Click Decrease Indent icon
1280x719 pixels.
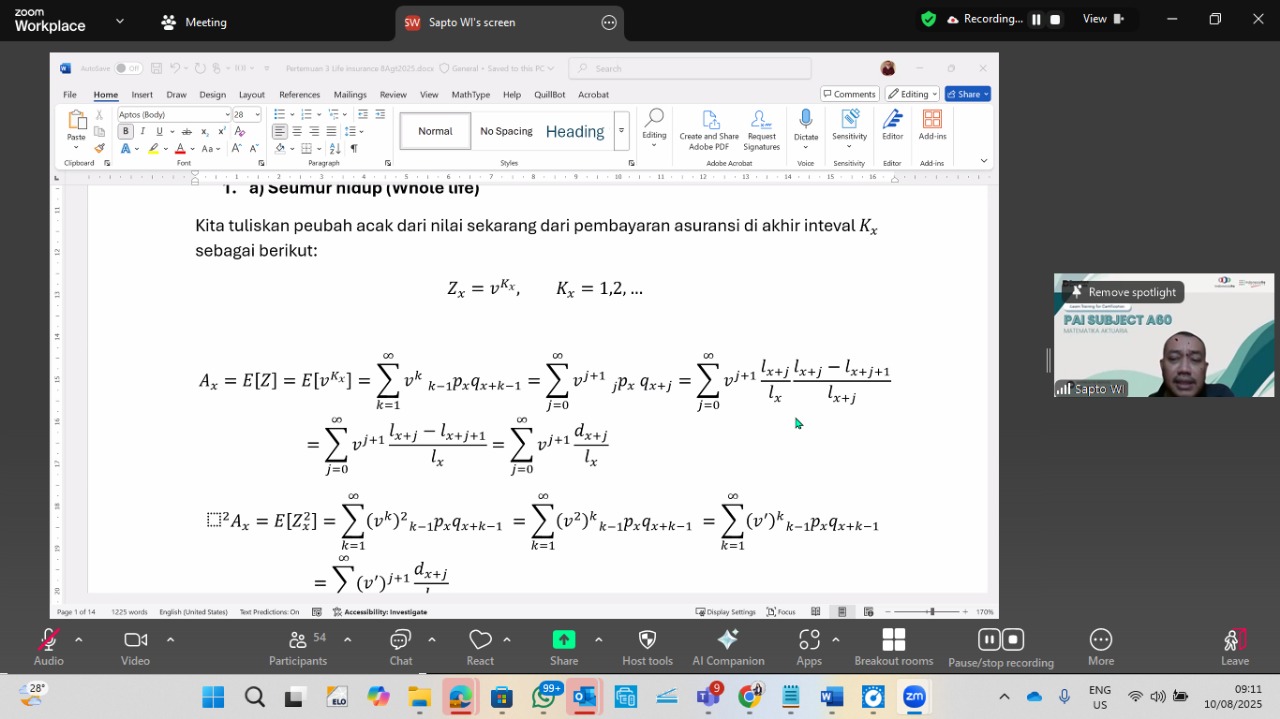tap(363, 115)
